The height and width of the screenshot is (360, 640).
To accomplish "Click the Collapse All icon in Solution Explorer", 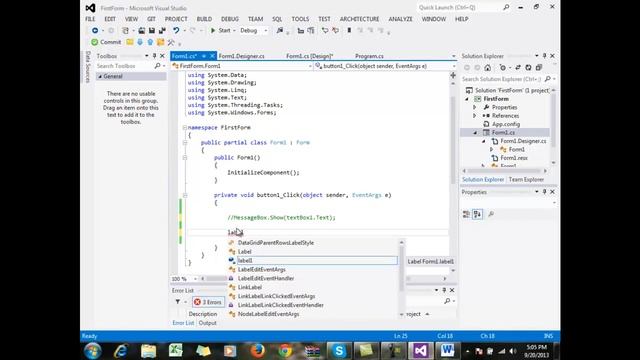I will tap(538, 68).
